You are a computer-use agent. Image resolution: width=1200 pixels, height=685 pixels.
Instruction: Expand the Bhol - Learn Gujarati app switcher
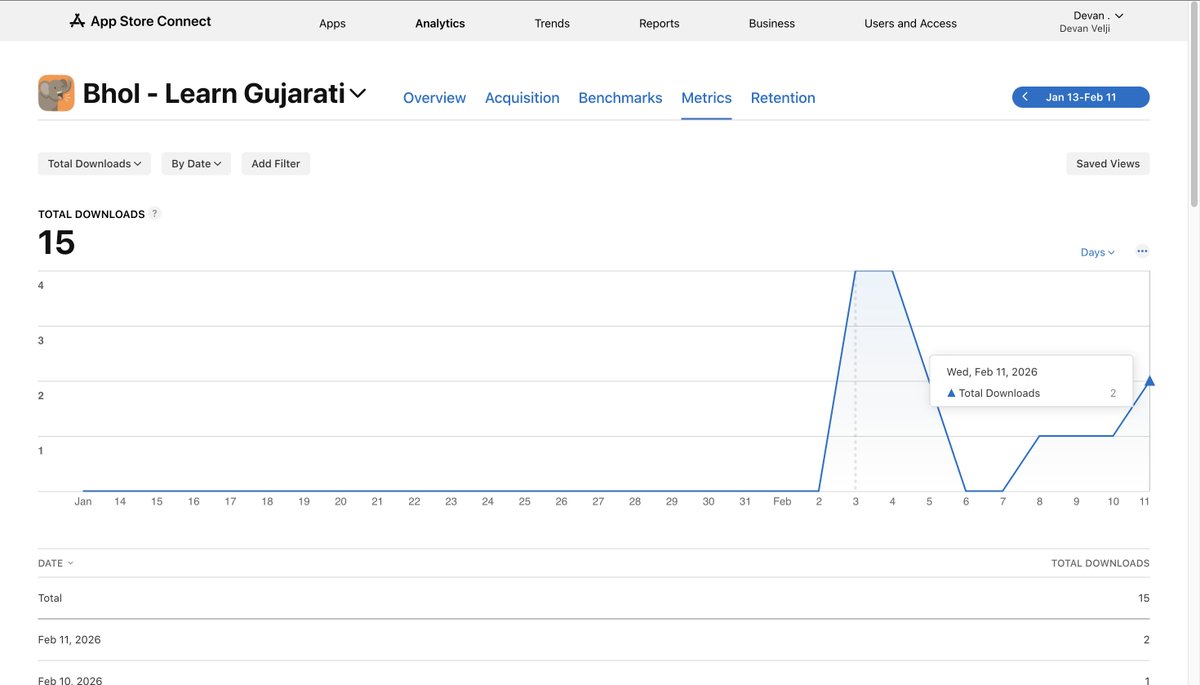click(x=357, y=93)
